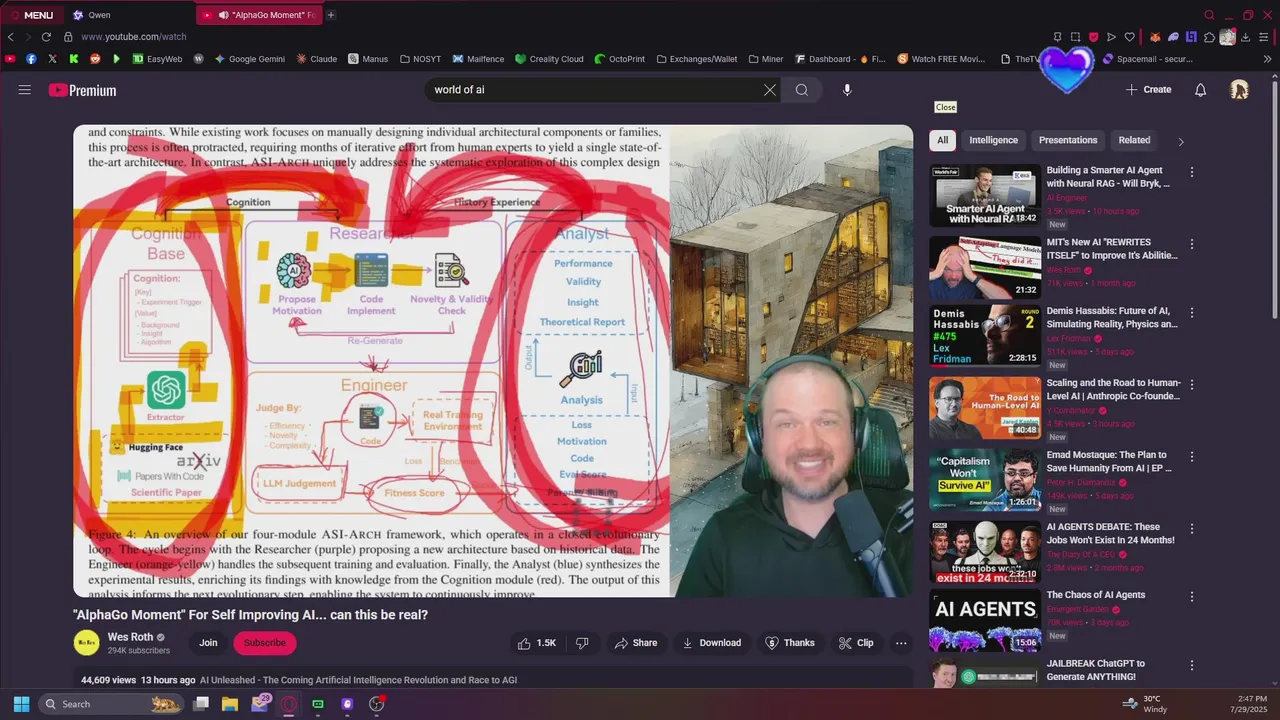Open the Manus bookmark
This screenshot has width=1280, height=720.
tap(368, 59)
